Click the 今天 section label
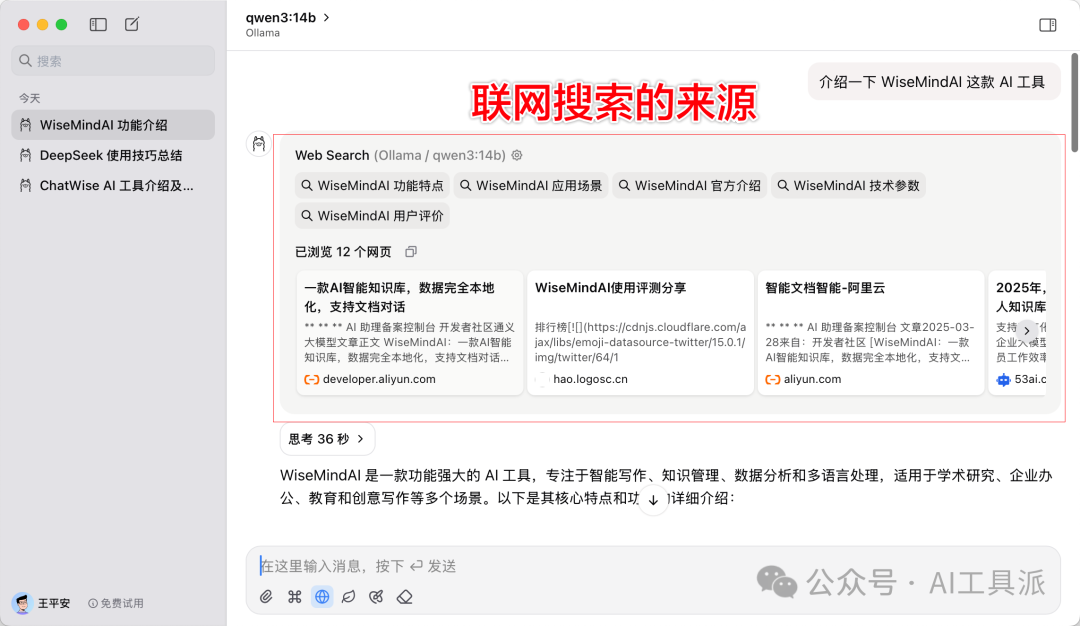Screen dimensions: 1080x626 (x=30, y=98)
